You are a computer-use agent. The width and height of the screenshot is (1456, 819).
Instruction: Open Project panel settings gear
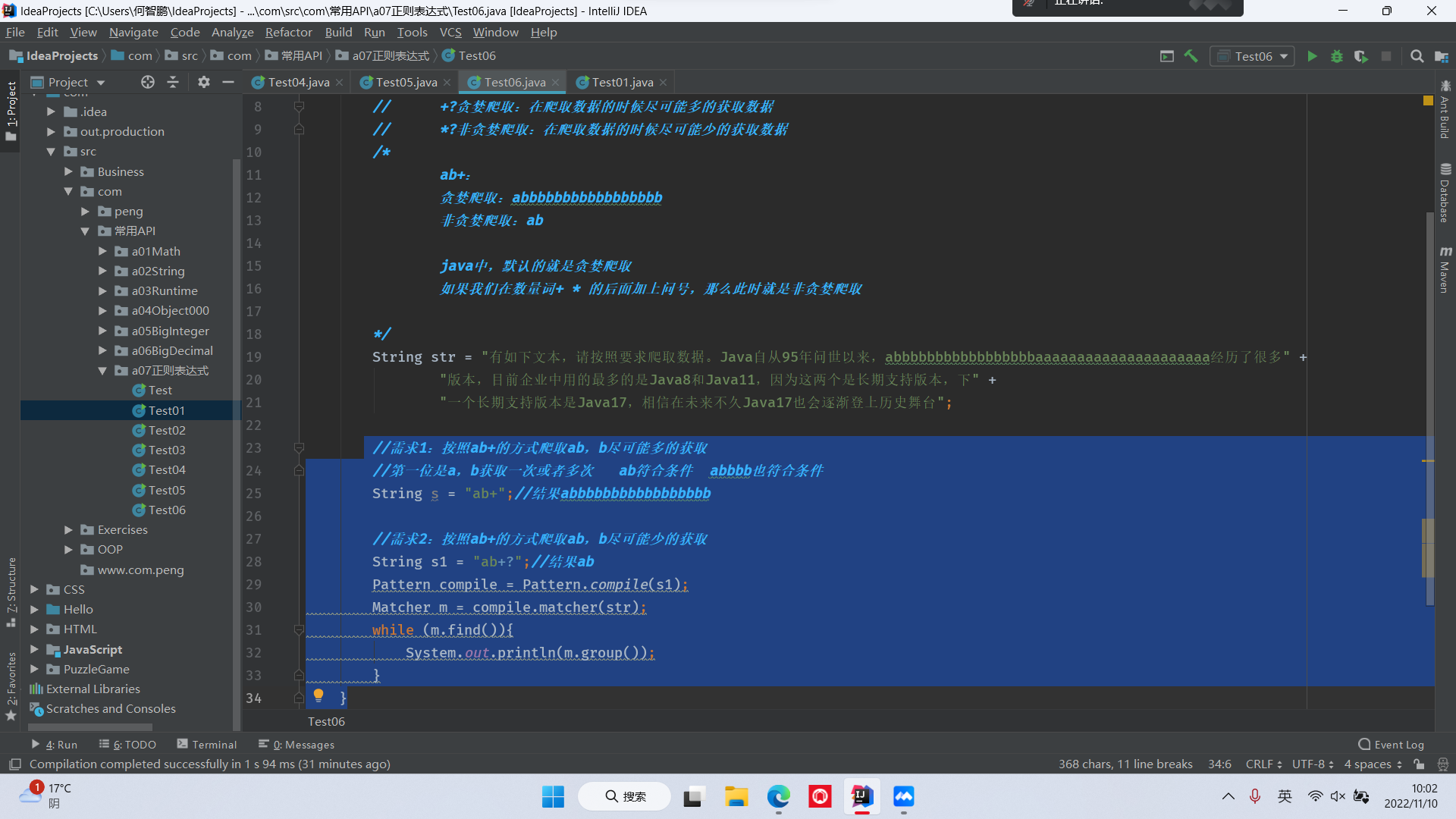click(x=203, y=82)
